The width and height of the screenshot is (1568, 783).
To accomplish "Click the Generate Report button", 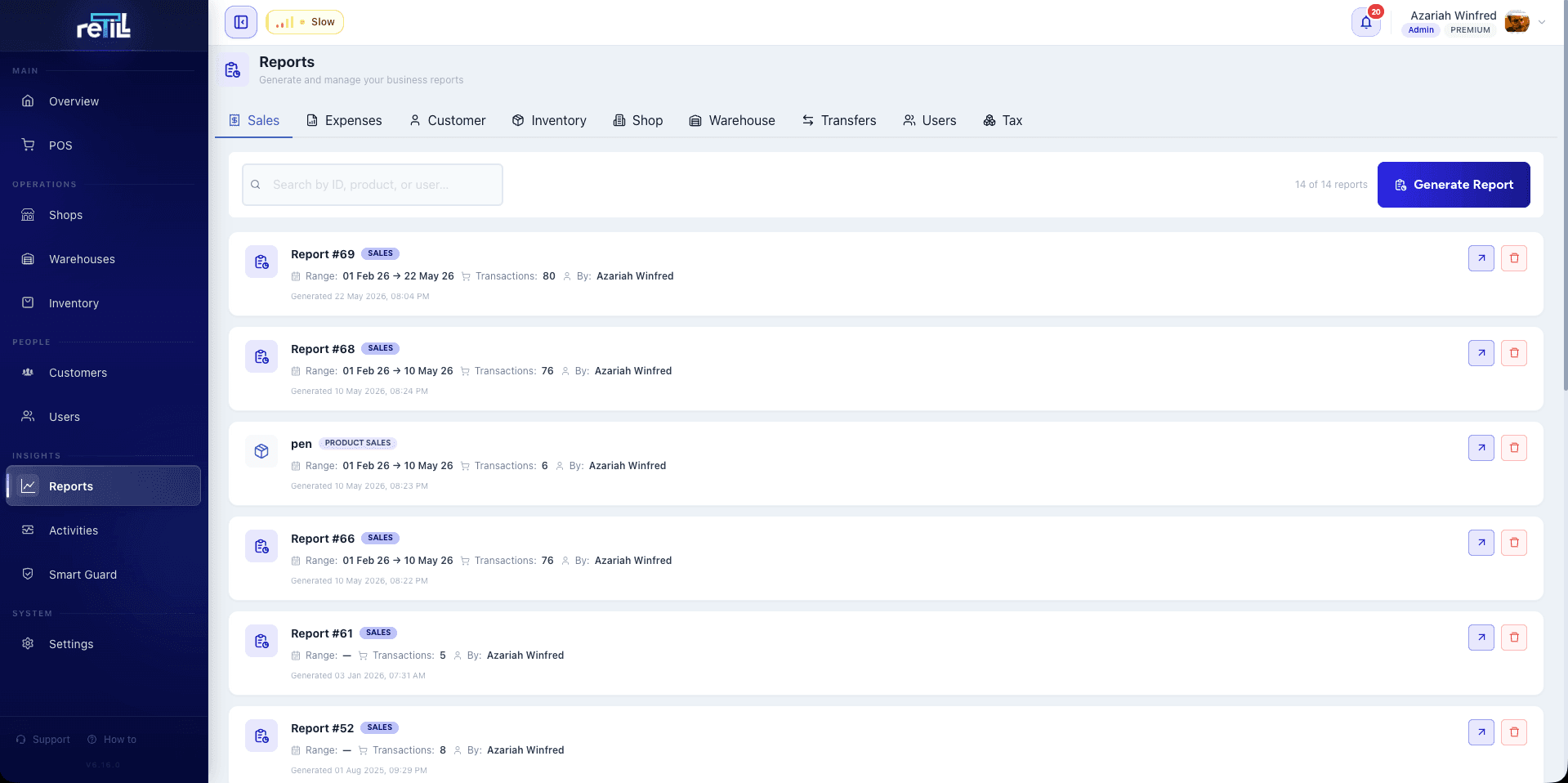I will [1454, 185].
